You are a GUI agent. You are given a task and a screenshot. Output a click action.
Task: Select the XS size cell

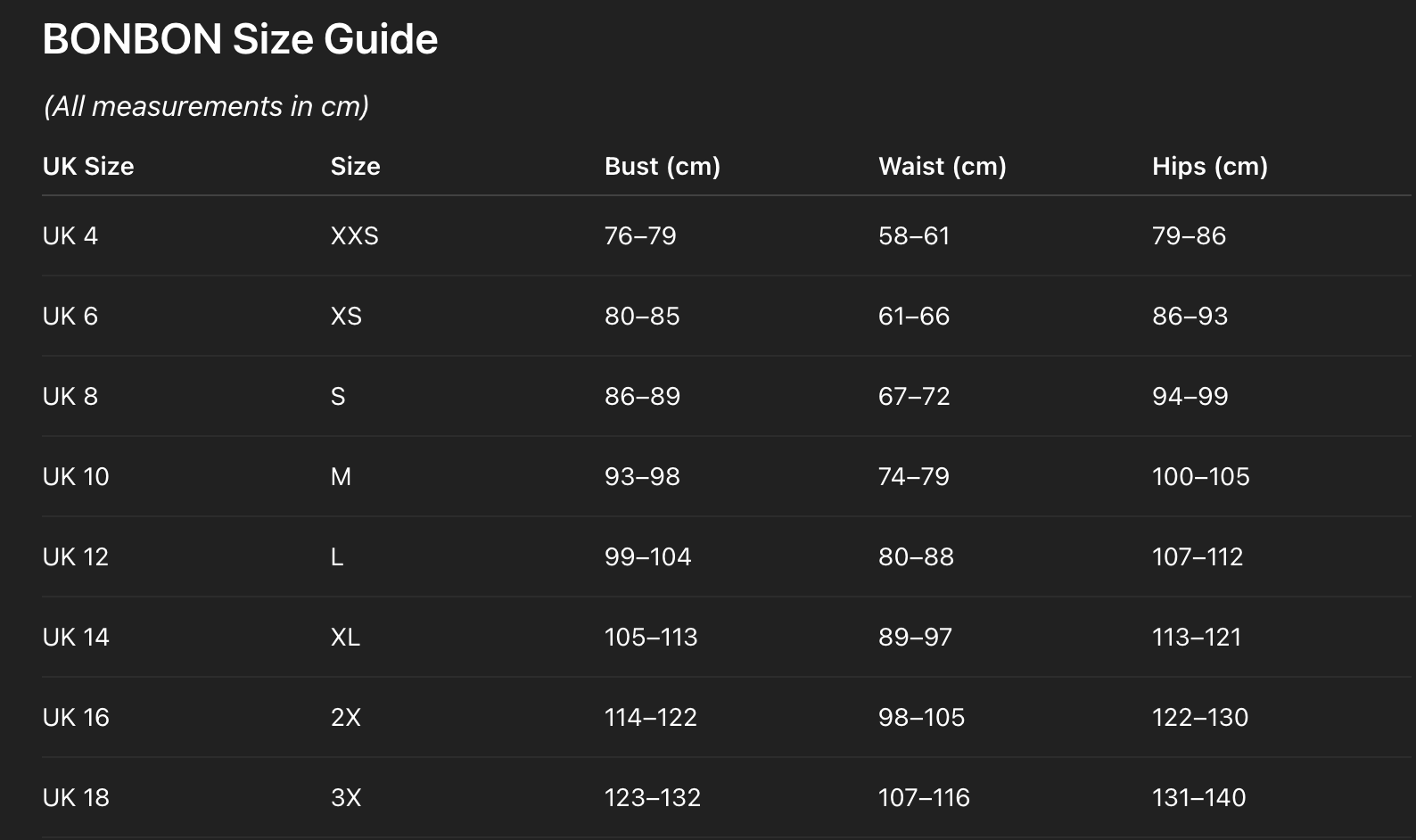coord(346,317)
